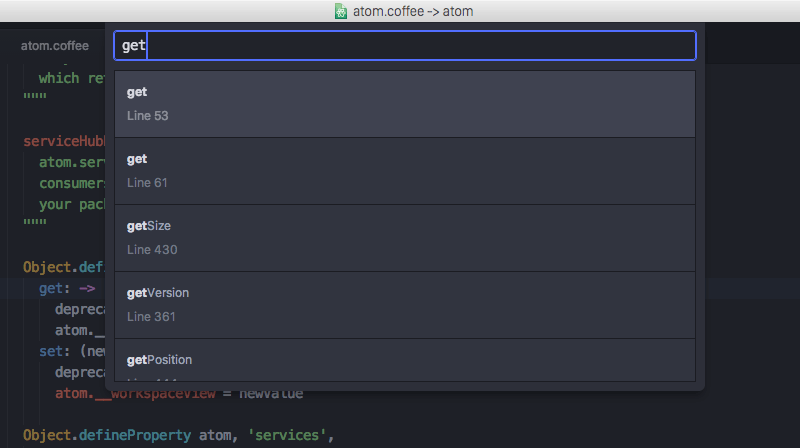Click the 'which re' comment line
Screen dimensions: 800x448
[70, 78]
